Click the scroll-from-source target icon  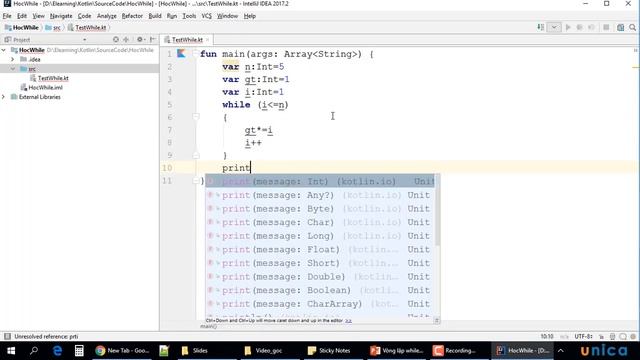coord(116,40)
